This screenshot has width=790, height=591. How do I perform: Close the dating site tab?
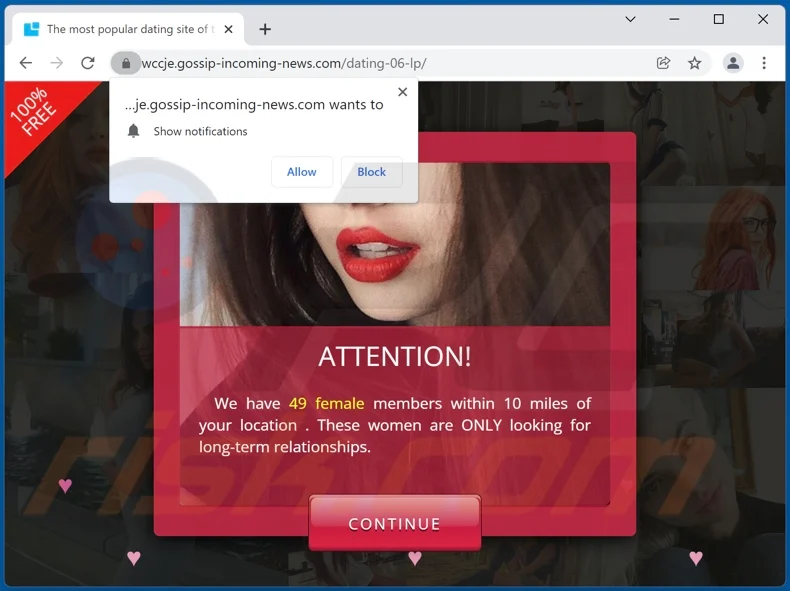[x=228, y=29]
